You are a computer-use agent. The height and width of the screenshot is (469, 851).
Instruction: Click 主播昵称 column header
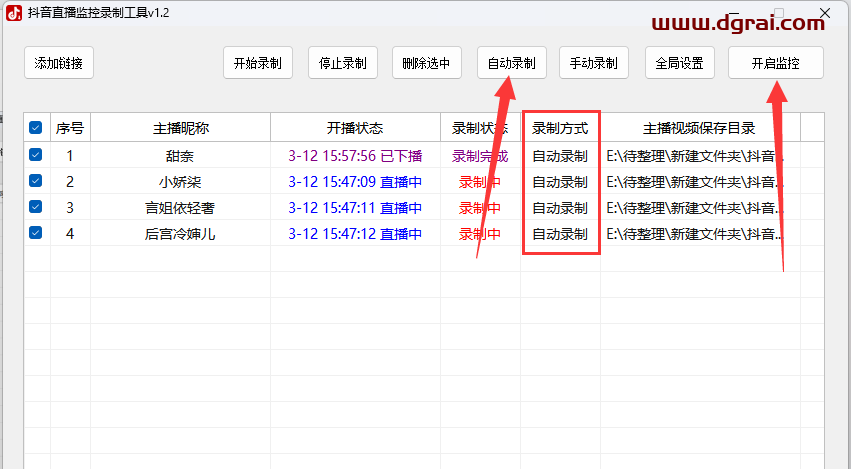pyautogui.click(x=180, y=128)
